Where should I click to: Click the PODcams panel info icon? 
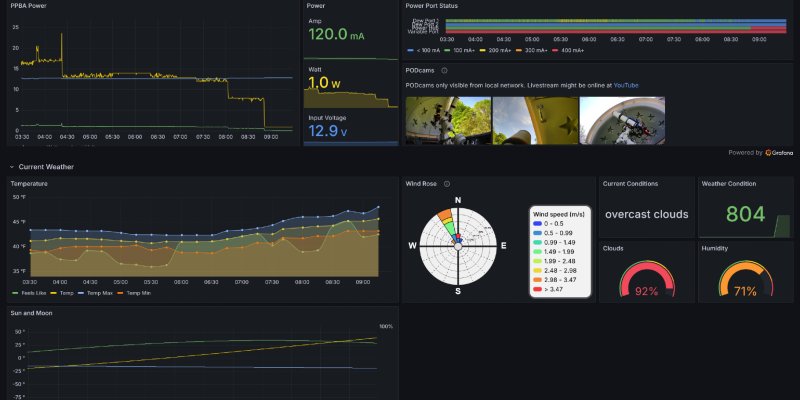[x=444, y=71]
